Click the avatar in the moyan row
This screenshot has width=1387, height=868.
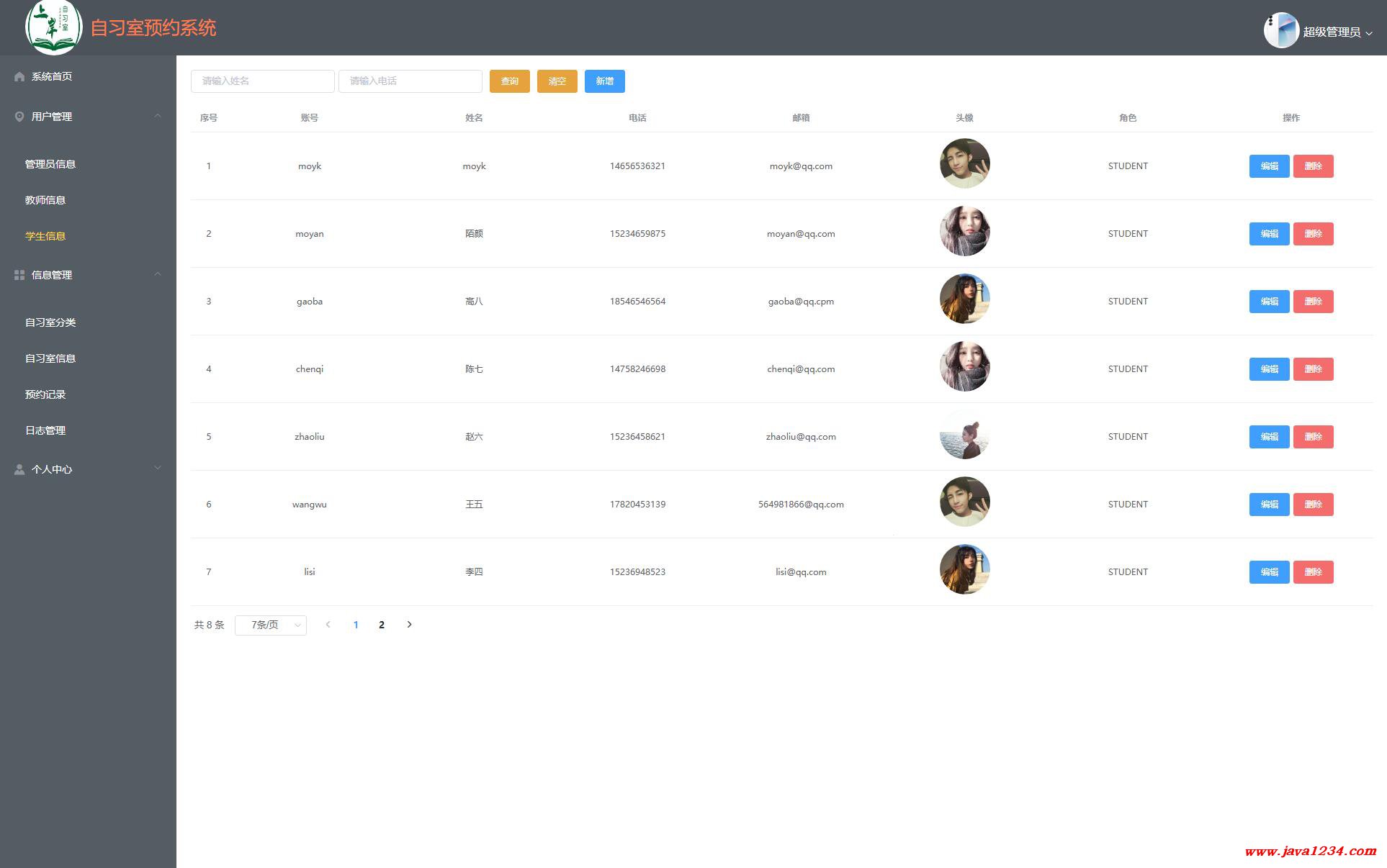coord(965,231)
